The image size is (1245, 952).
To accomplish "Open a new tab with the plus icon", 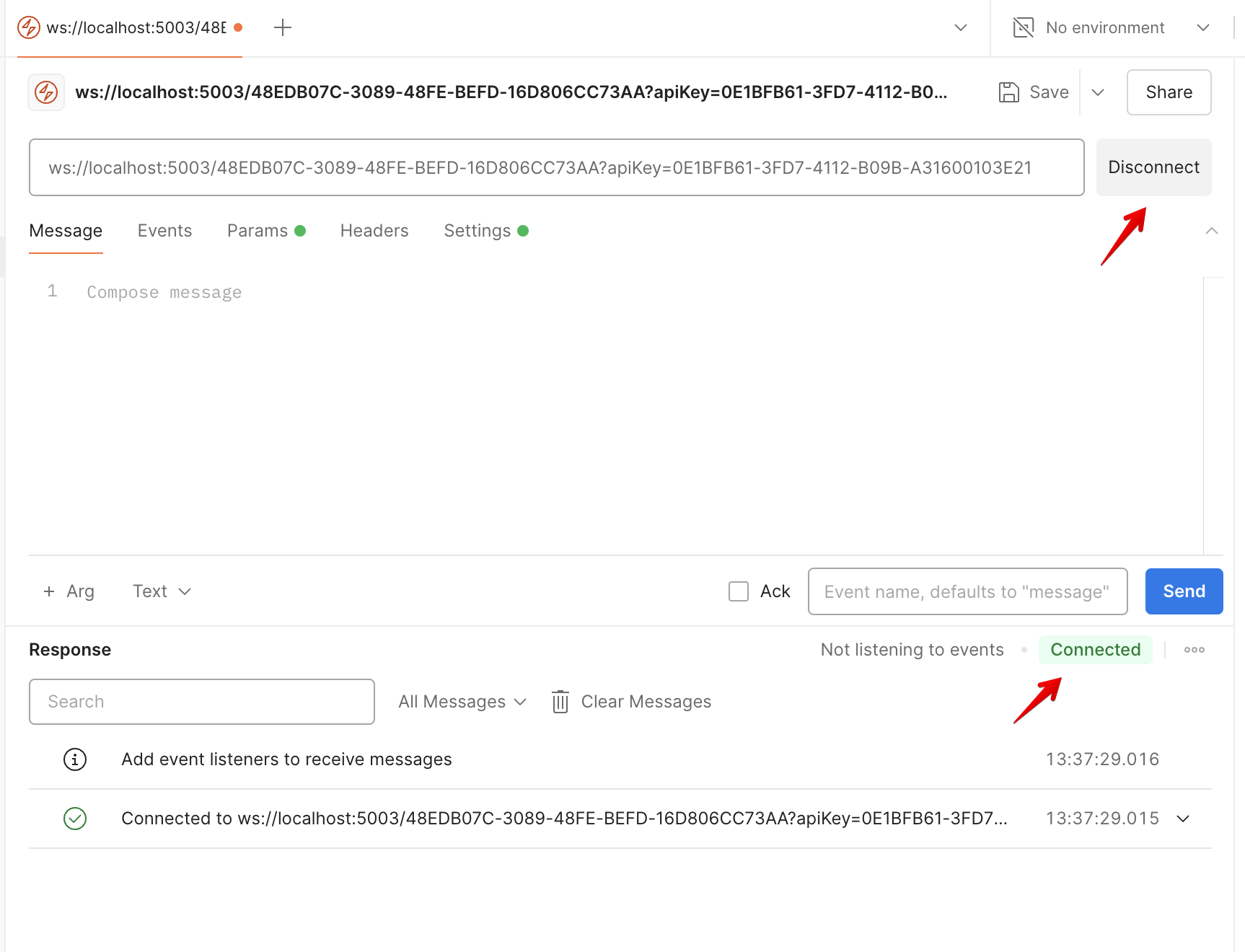I will [283, 28].
